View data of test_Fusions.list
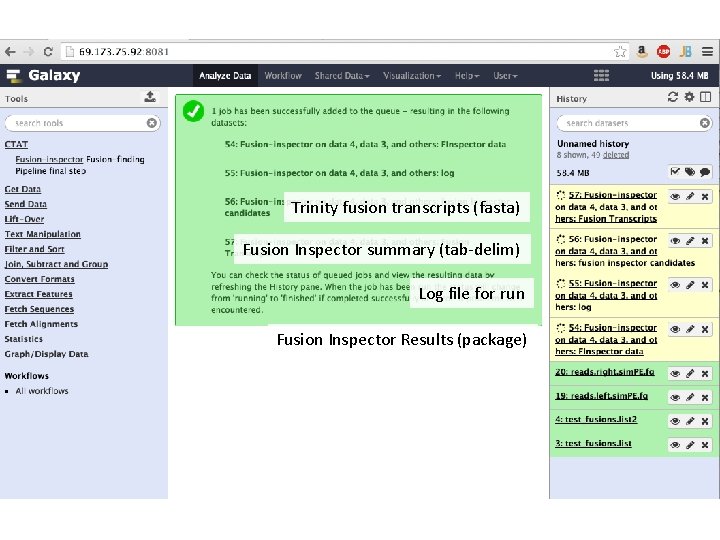Viewport: 720px width, 540px height. [675, 444]
